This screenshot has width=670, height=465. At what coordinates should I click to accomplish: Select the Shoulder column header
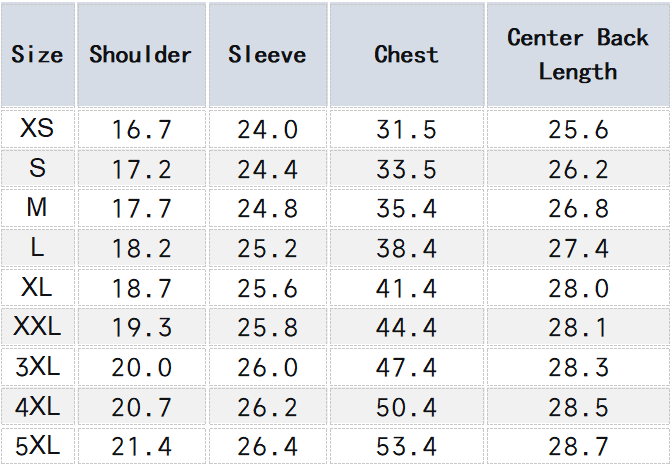point(140,55)
